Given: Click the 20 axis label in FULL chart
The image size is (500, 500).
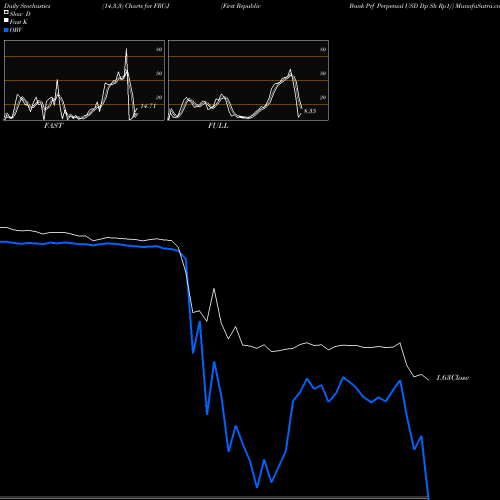Looking at the screenshot, I should 323,97.
